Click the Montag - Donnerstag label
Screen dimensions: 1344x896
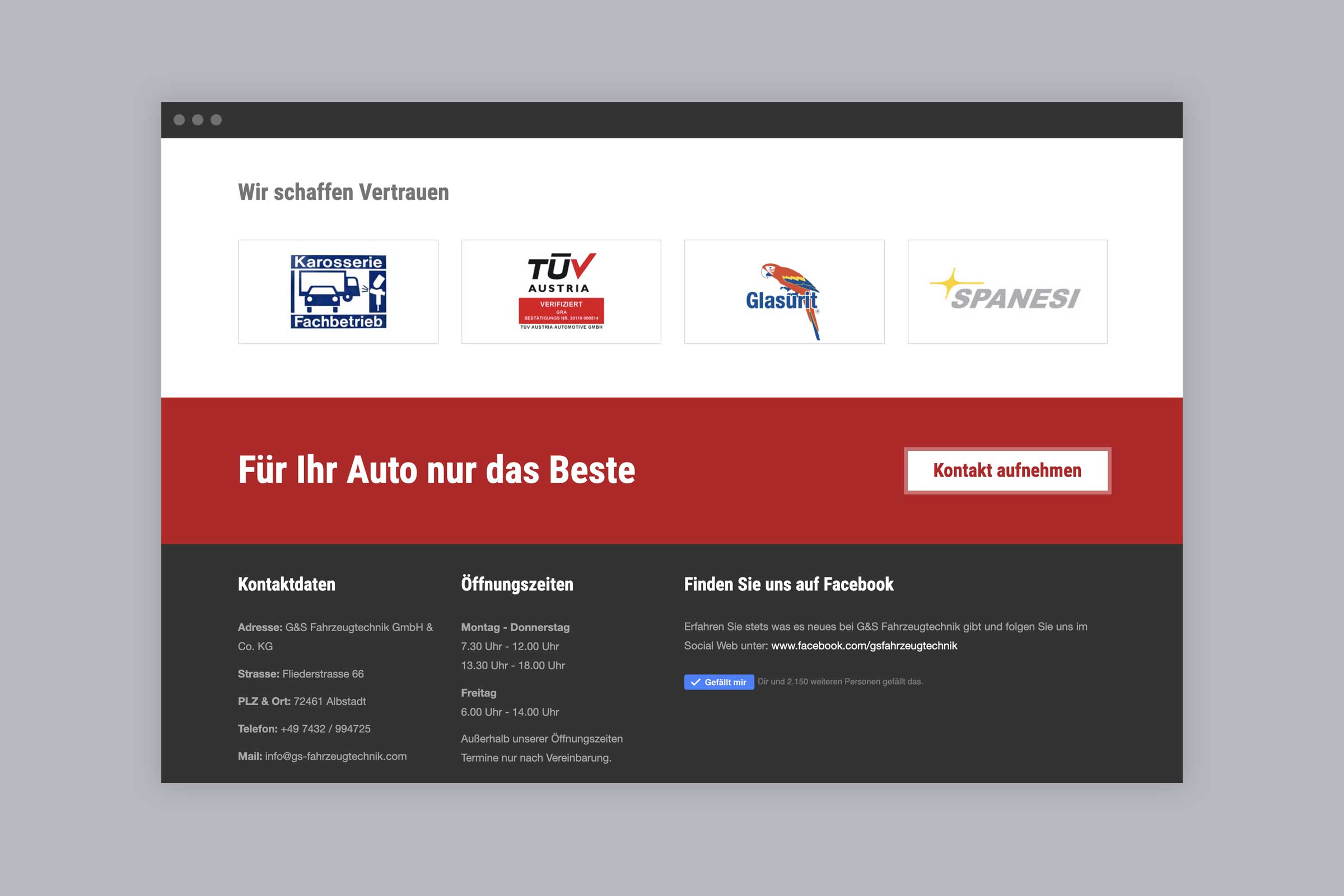coord(515,627)
